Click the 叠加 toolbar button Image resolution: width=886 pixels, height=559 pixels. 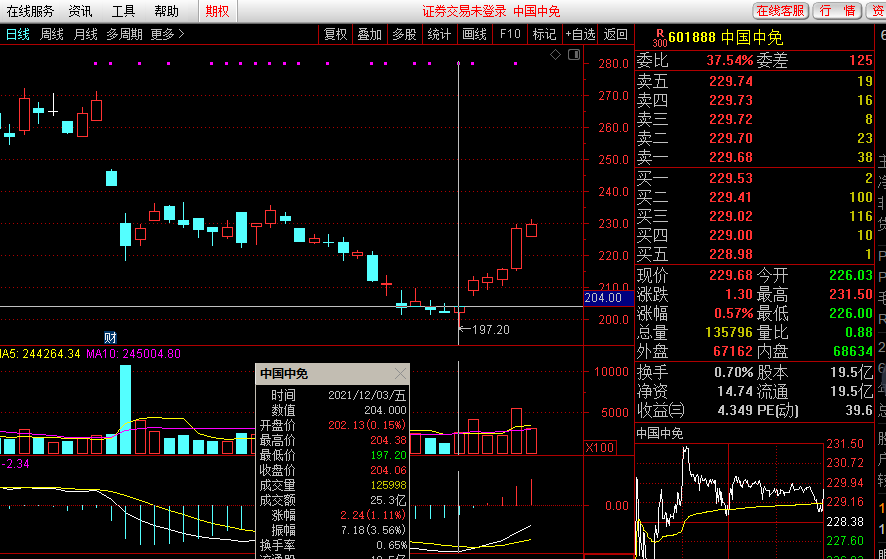pos(370,34)
